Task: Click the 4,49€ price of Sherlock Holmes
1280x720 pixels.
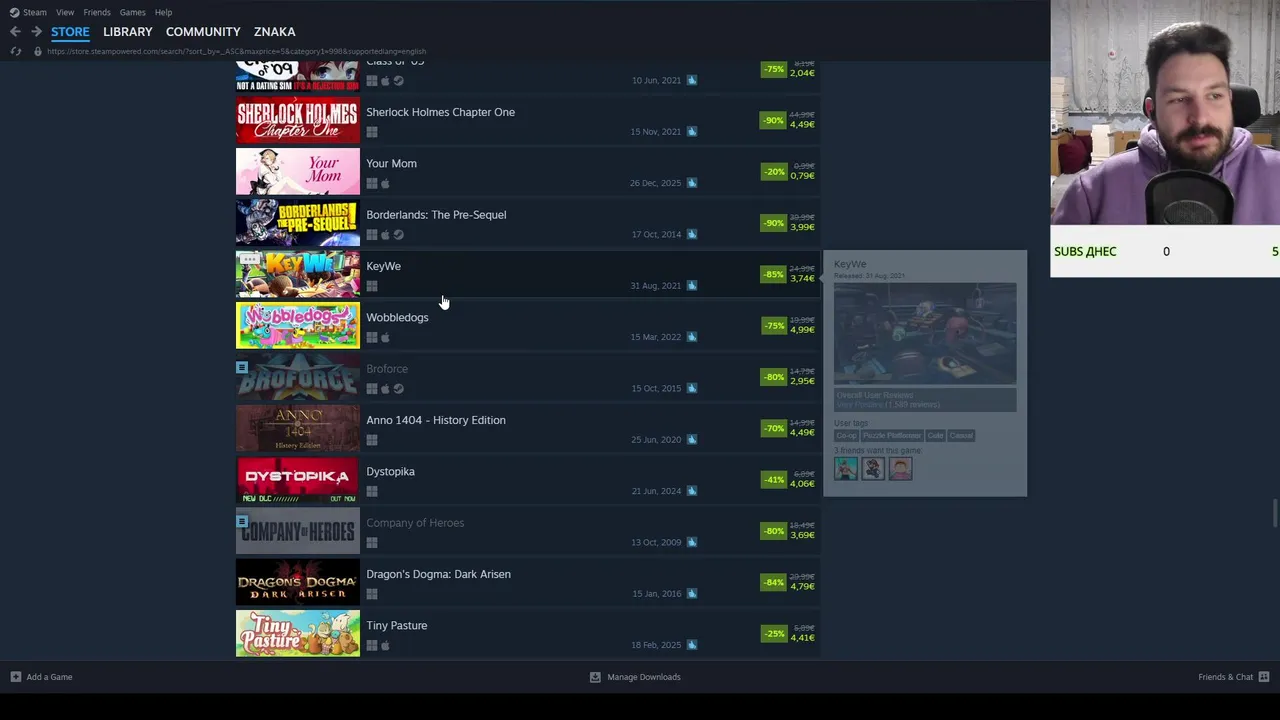Action: (802, 125)
